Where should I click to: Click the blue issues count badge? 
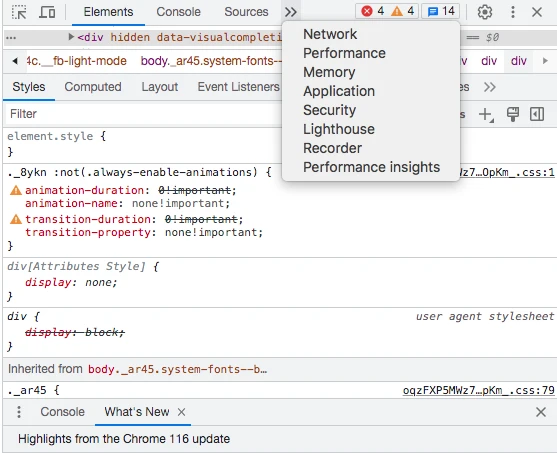pyautogui.click(x=441, y=11)
